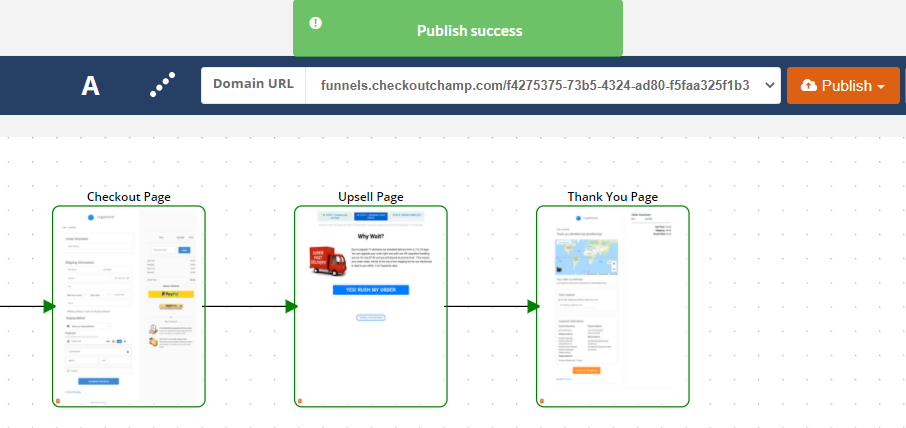Select the Thank You Page thumbnail

pos(612,306)
